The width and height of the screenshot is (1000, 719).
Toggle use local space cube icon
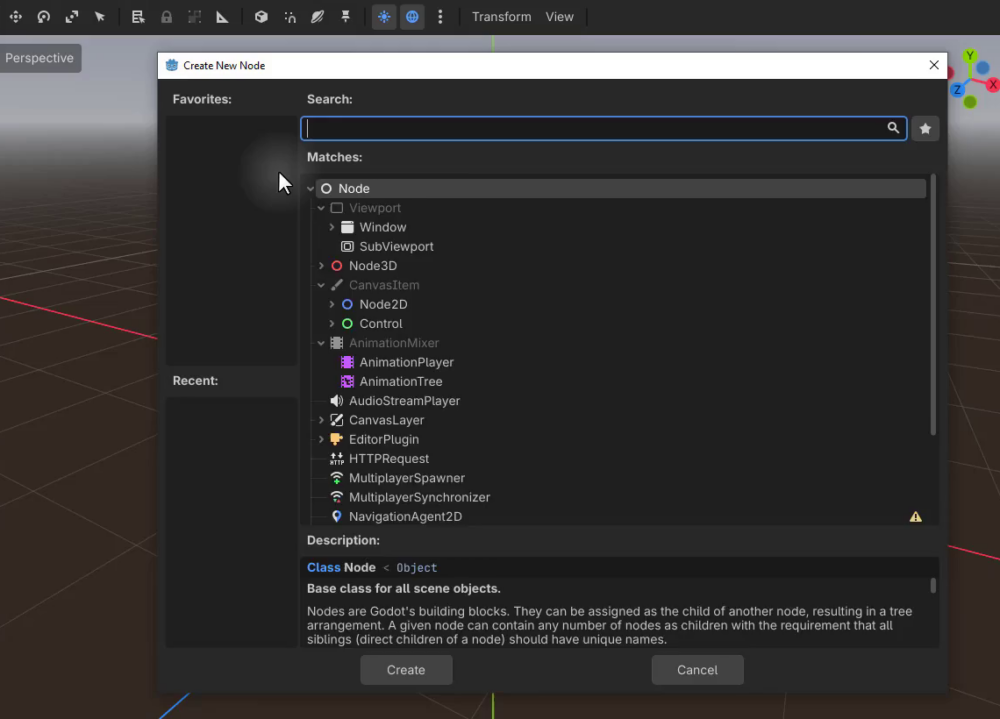pyautogui.click(x=261, y=17)
